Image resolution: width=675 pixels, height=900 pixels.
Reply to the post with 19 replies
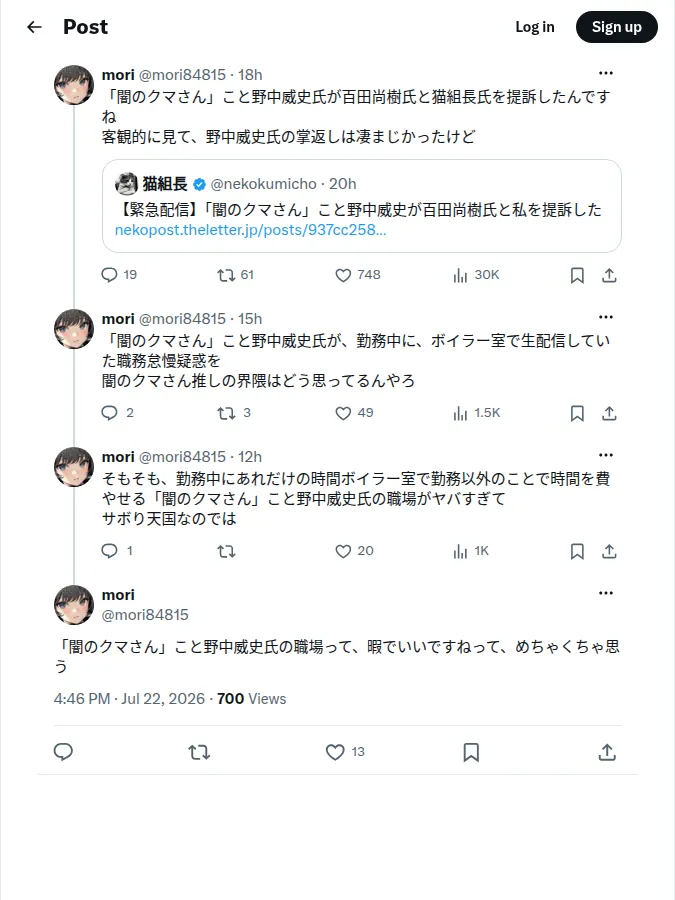[119, 275]
